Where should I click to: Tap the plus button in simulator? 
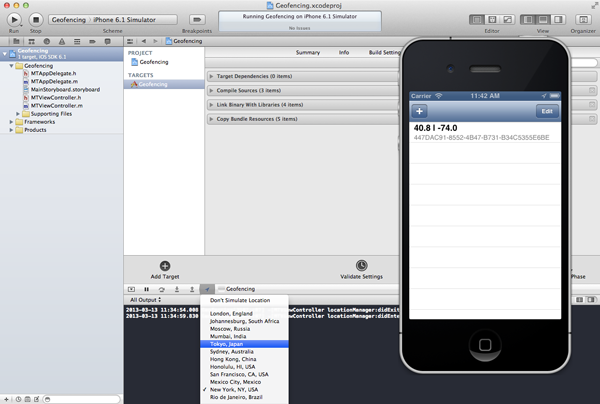(x=419, y=111)
